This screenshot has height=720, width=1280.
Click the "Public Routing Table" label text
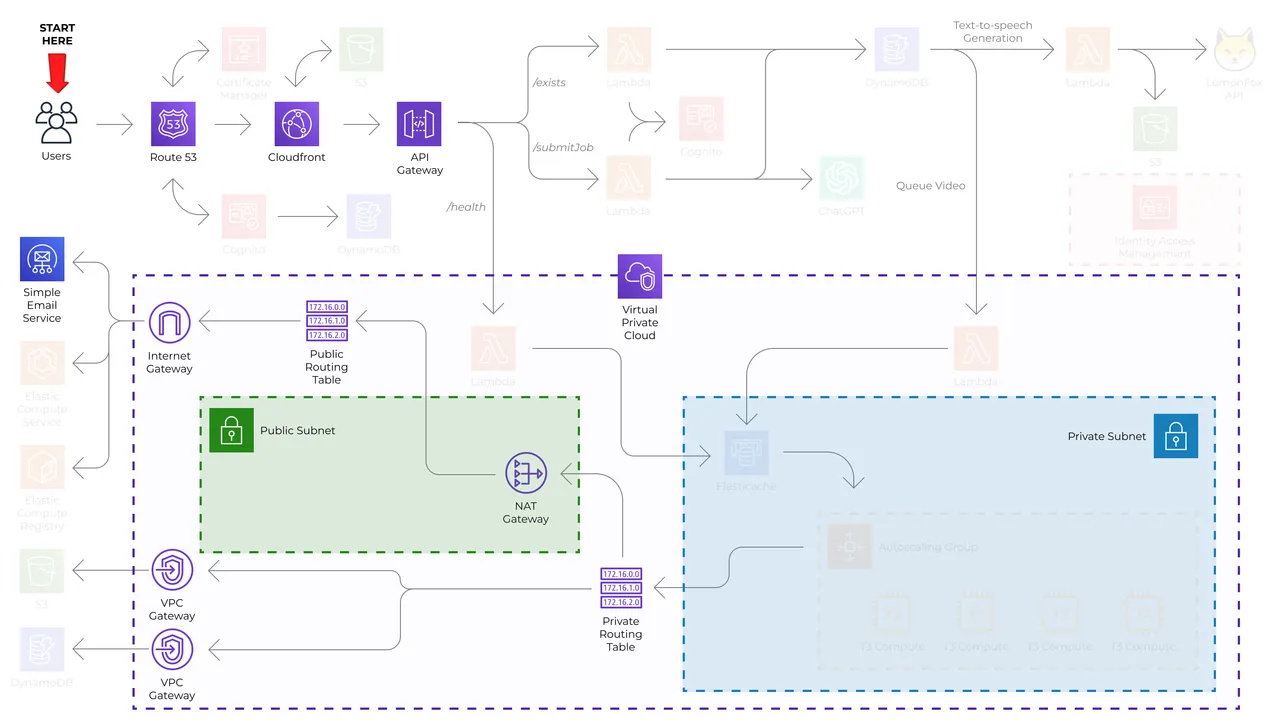327,367
